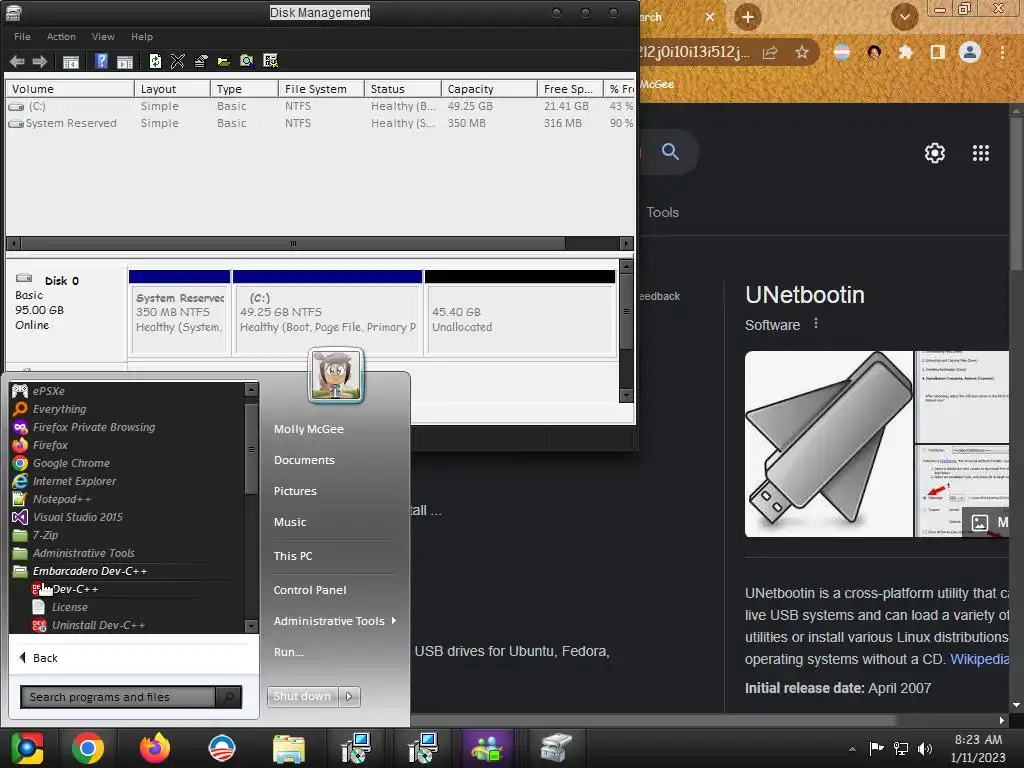Click the clock showing 8:23 AM

(x=978, y=740)
